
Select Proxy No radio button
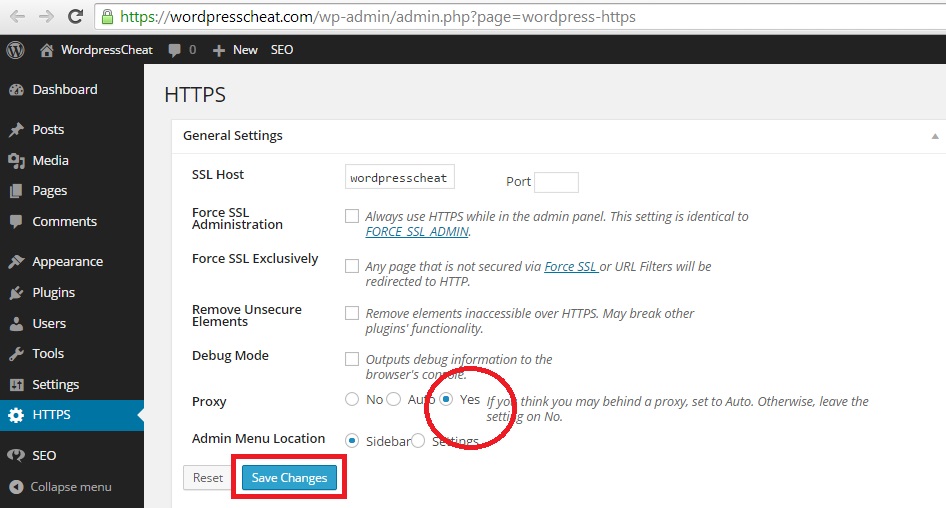(352, 399)
